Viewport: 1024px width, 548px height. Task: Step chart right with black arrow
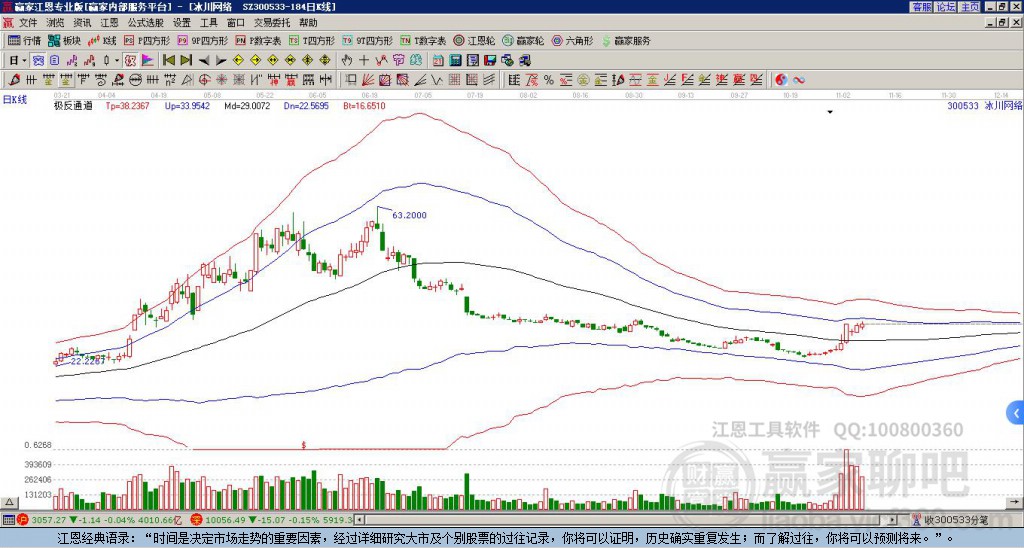coord(221,60)
